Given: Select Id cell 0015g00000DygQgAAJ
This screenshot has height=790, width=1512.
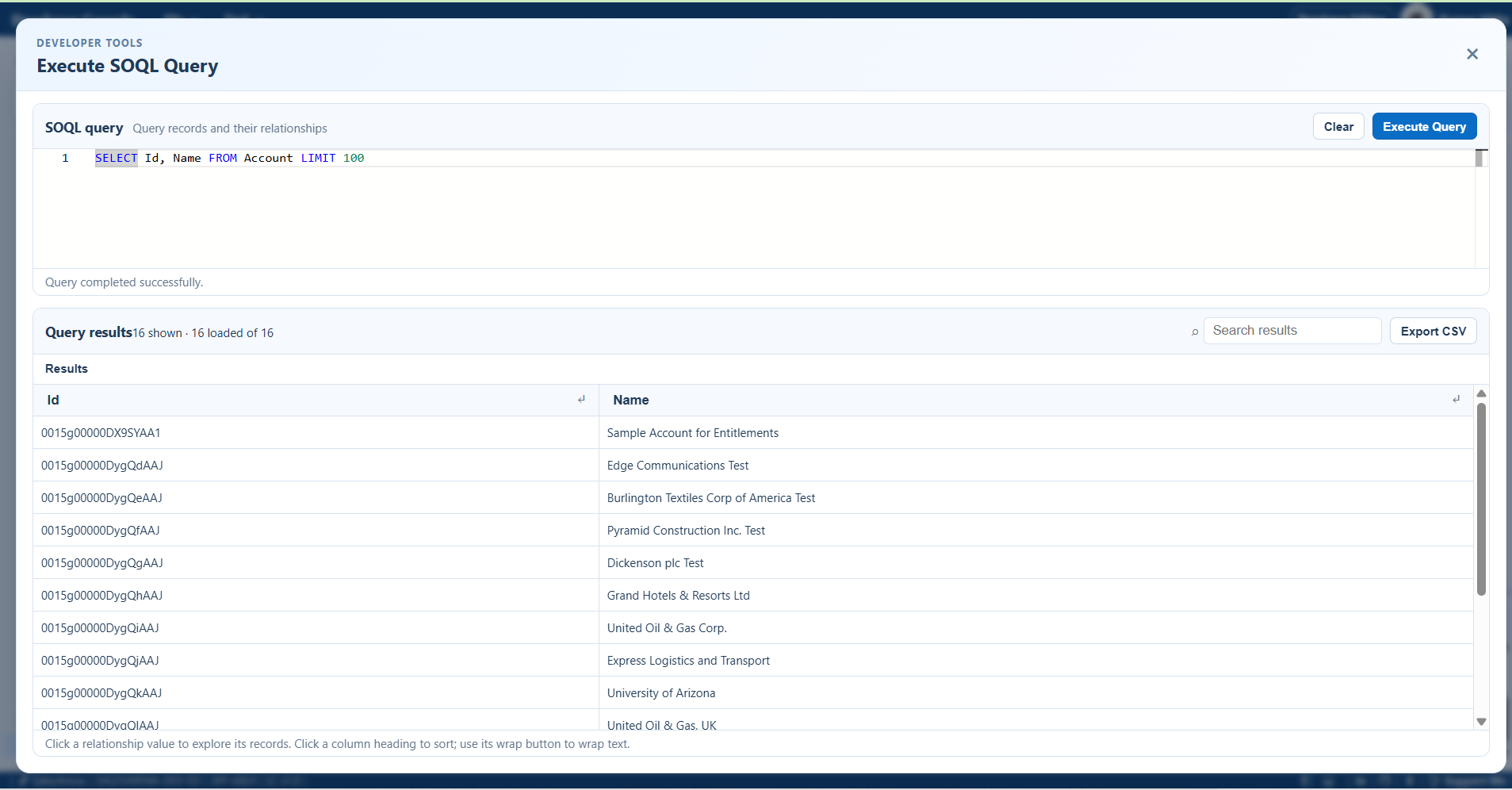Looking at the screenshot, I should point(316,563).
